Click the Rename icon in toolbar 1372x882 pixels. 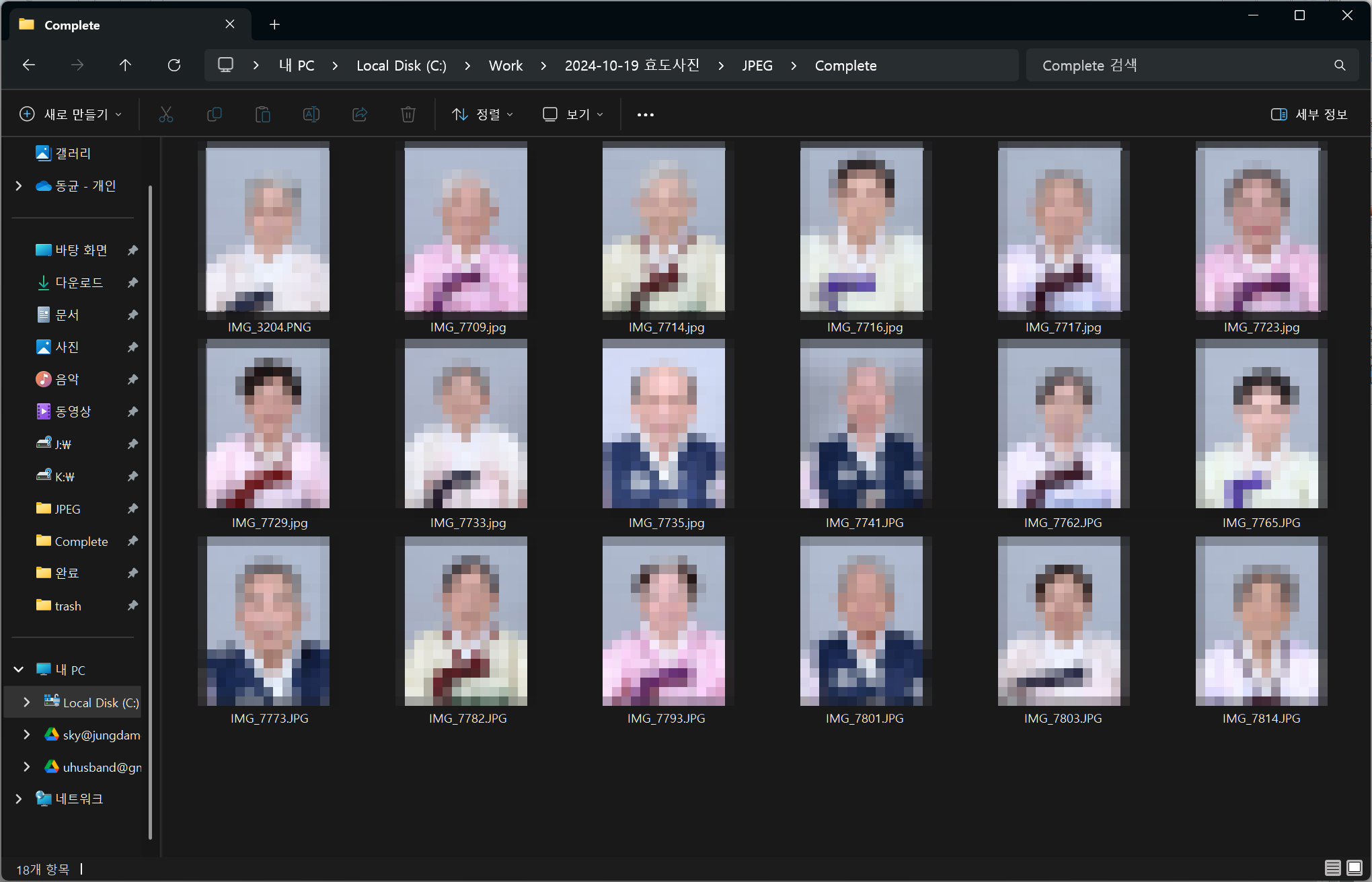311,114
